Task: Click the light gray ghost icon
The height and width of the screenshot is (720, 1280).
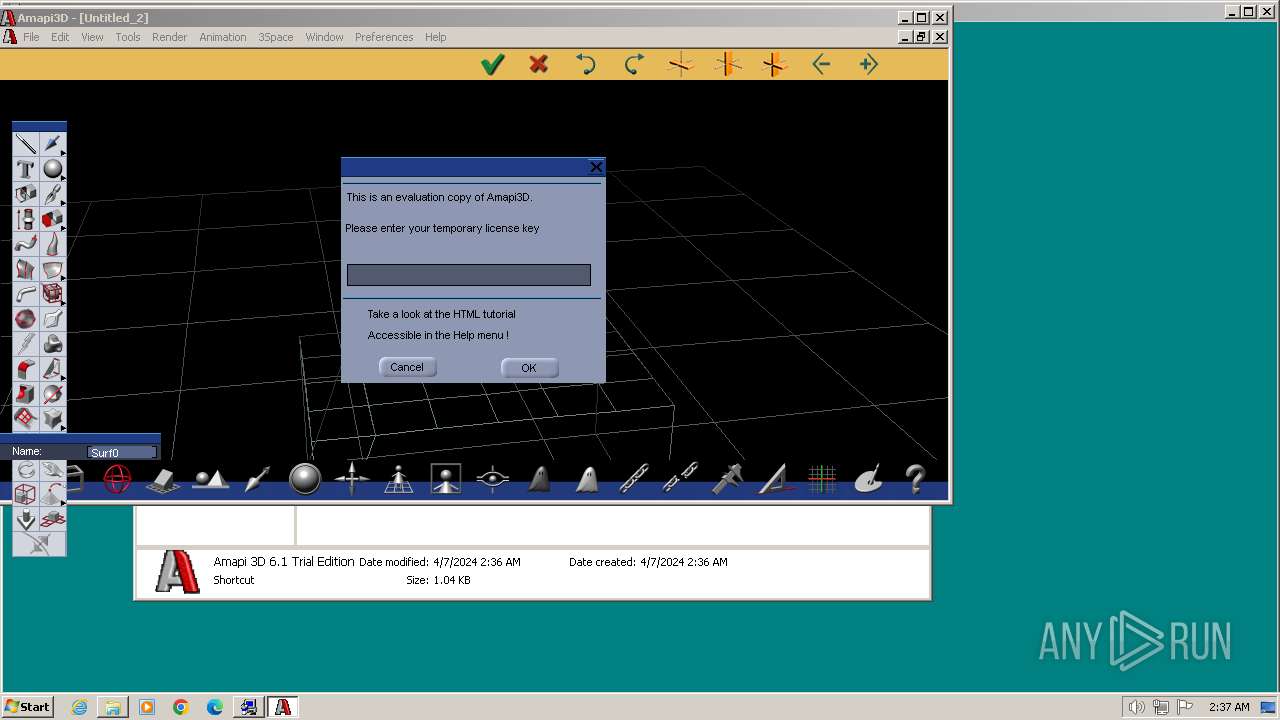Action: [587, 479]
